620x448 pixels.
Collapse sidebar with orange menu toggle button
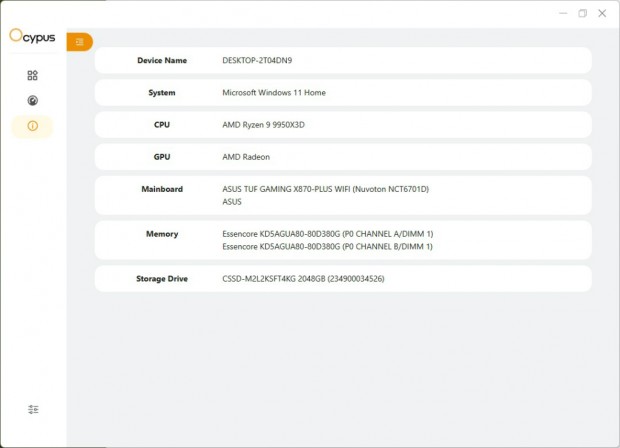click(79, 42)
